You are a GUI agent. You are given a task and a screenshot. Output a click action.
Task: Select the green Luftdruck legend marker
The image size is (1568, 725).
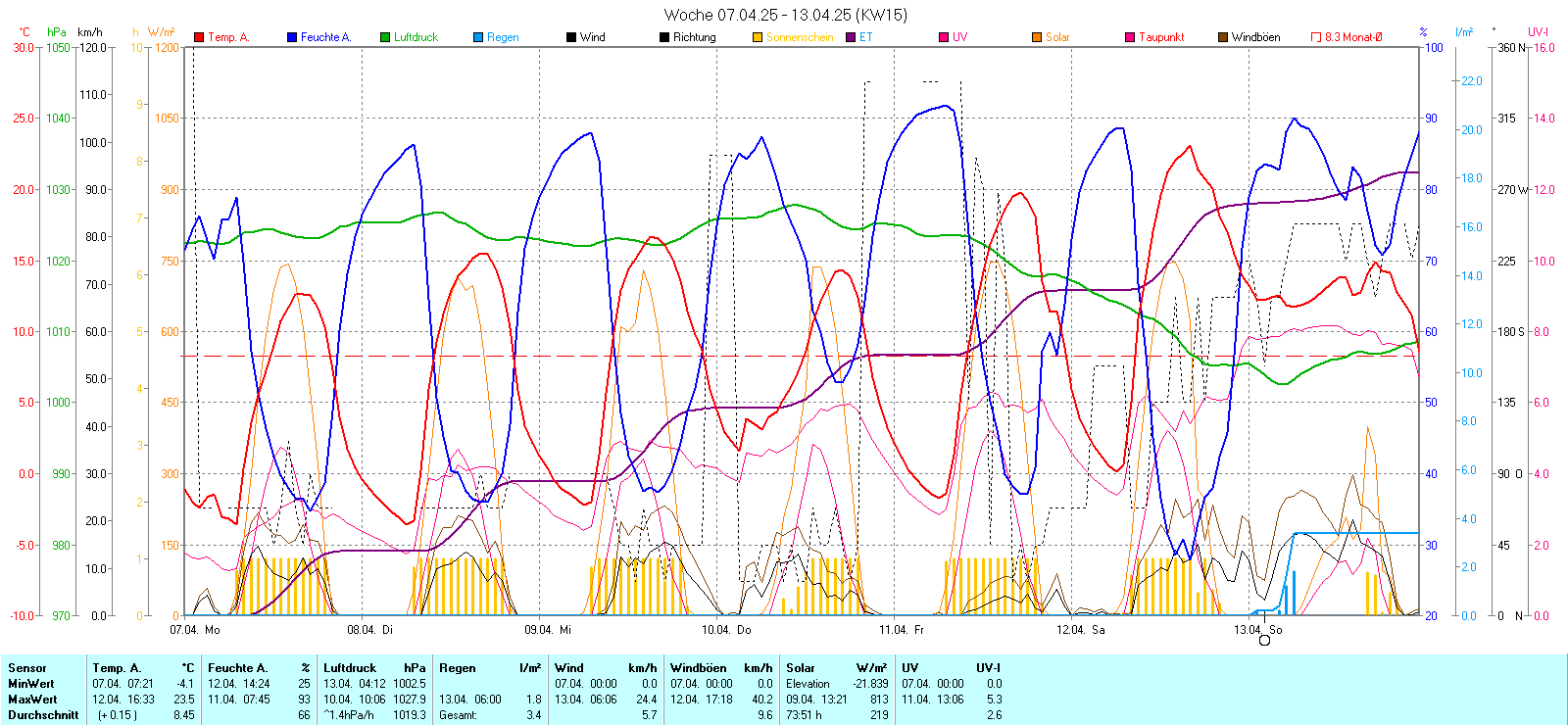click(x=385, y=37)
